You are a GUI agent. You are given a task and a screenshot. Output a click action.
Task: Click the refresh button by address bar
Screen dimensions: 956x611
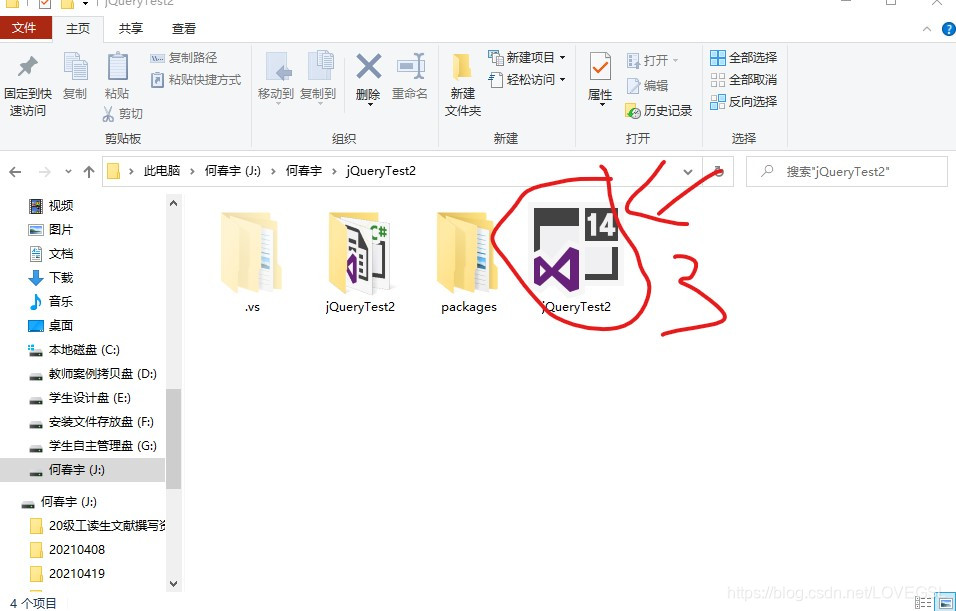coord(719,172)
